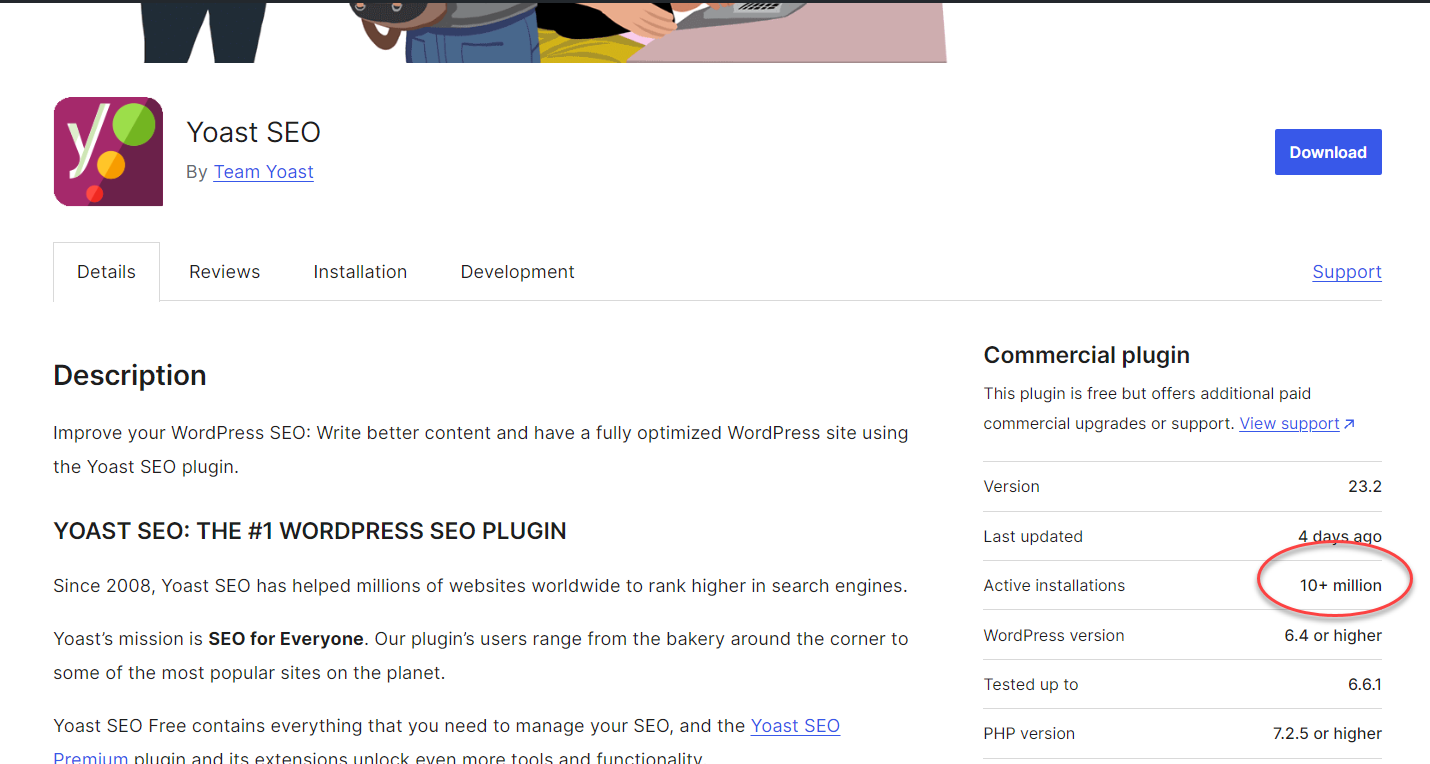Switch to the Reviews tab

tap(224, 271)
